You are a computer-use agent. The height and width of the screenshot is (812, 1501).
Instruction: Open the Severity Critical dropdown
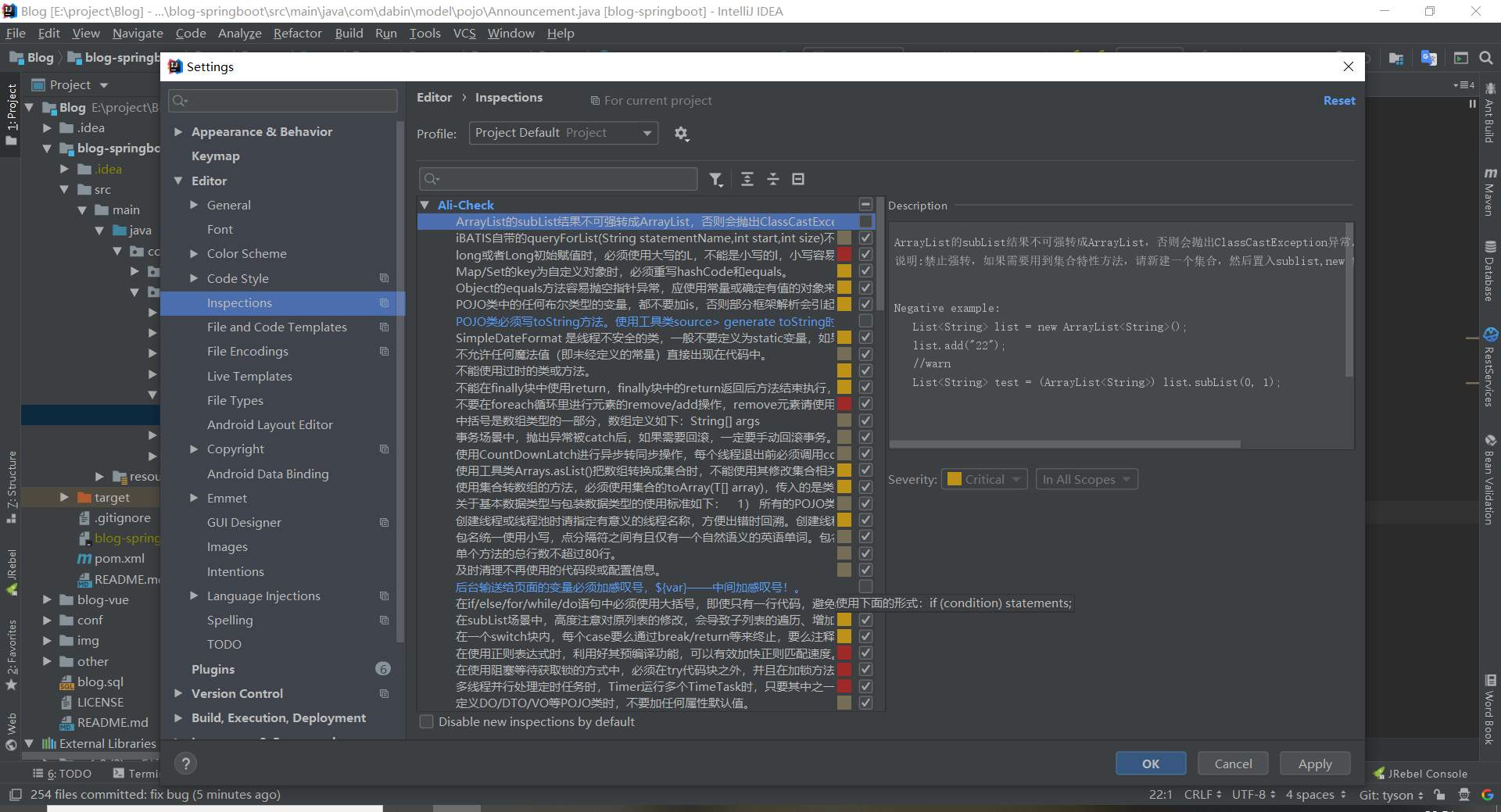(x=984, y=479)
